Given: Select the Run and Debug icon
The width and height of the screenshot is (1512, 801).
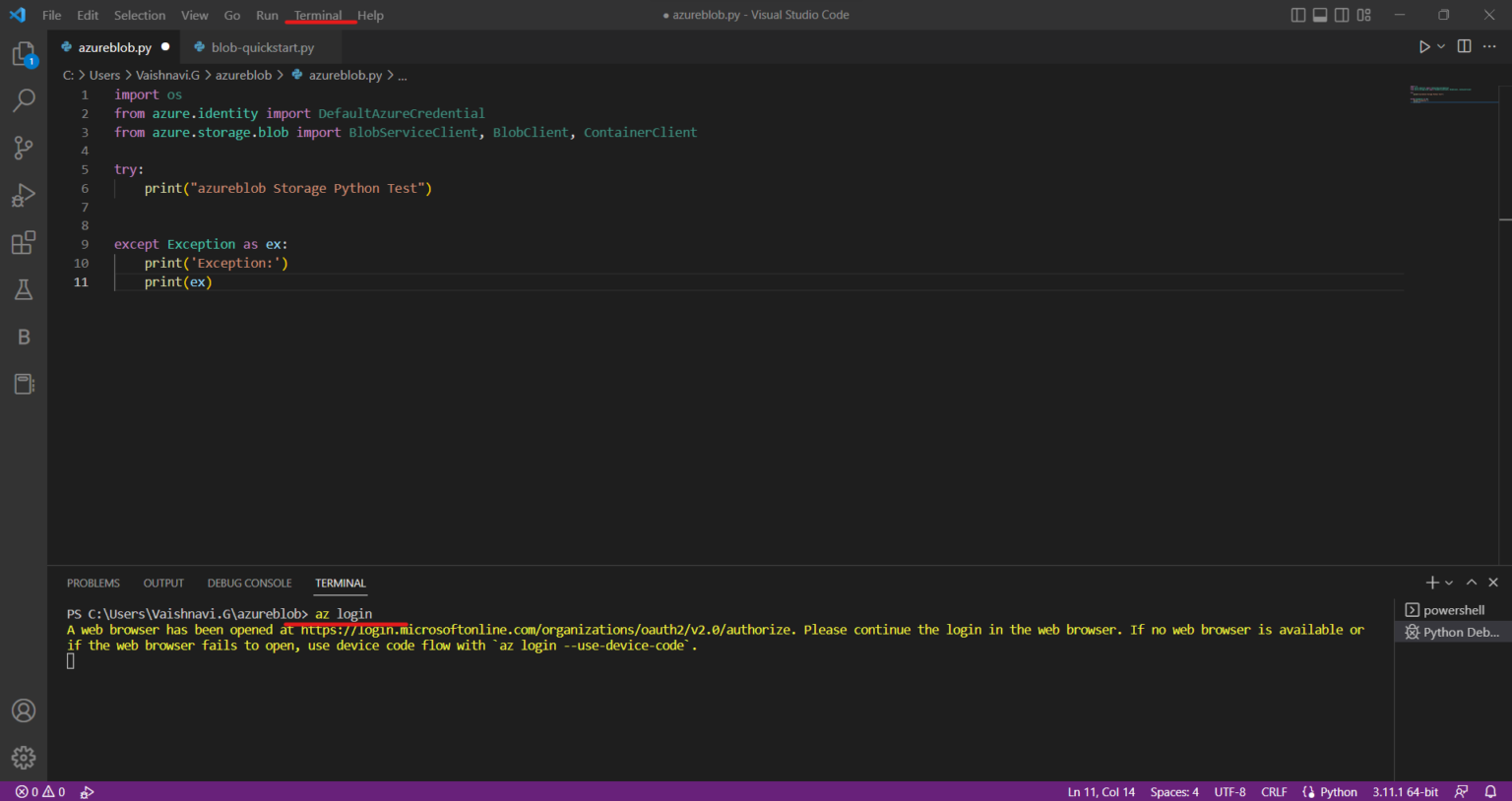Looking at the screenshot, I should pyautogui.click(x=24, y=195).
